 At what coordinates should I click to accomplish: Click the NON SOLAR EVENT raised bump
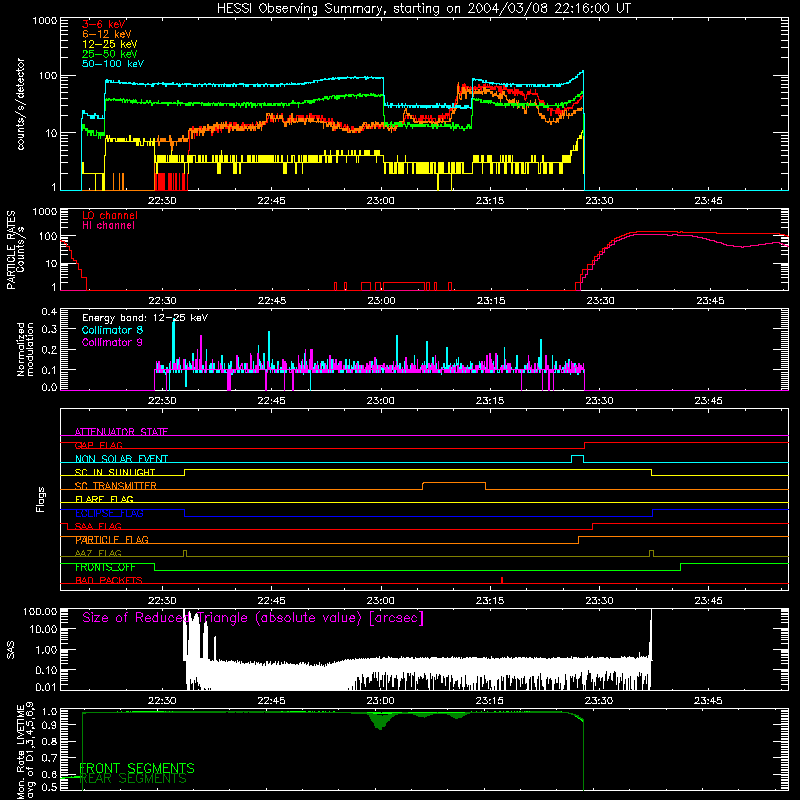[578, 457]
